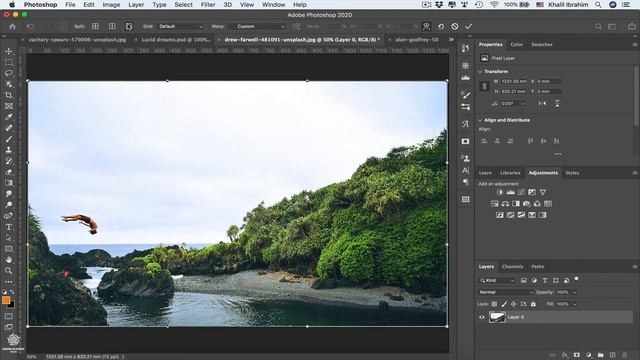640x360 pixels.
Task: Toggle lock all padlock icon
Action: click(533, 304)
